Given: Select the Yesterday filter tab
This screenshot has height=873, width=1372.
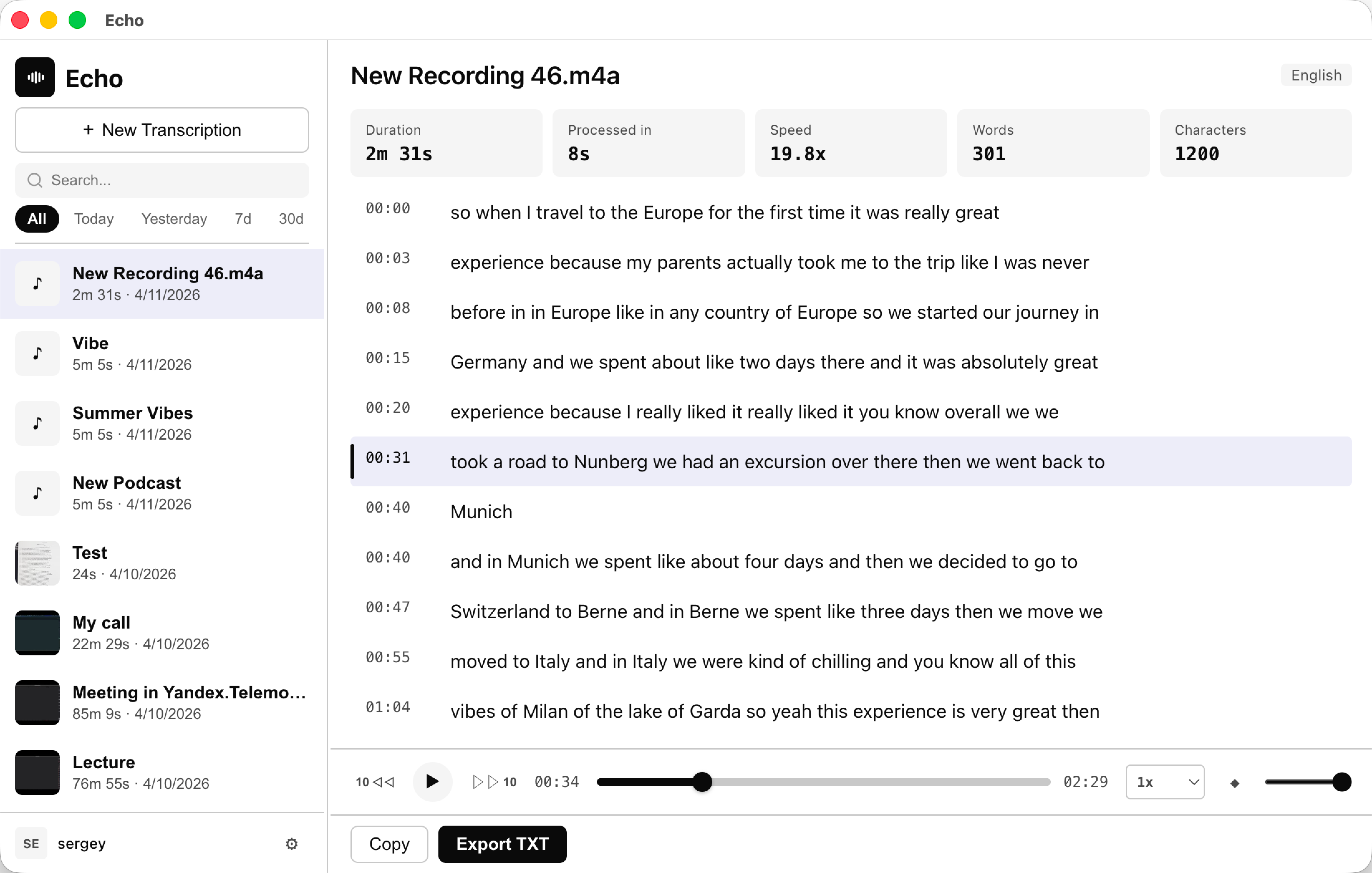Looking at the screenshot, I should click(x=174, y=219).
